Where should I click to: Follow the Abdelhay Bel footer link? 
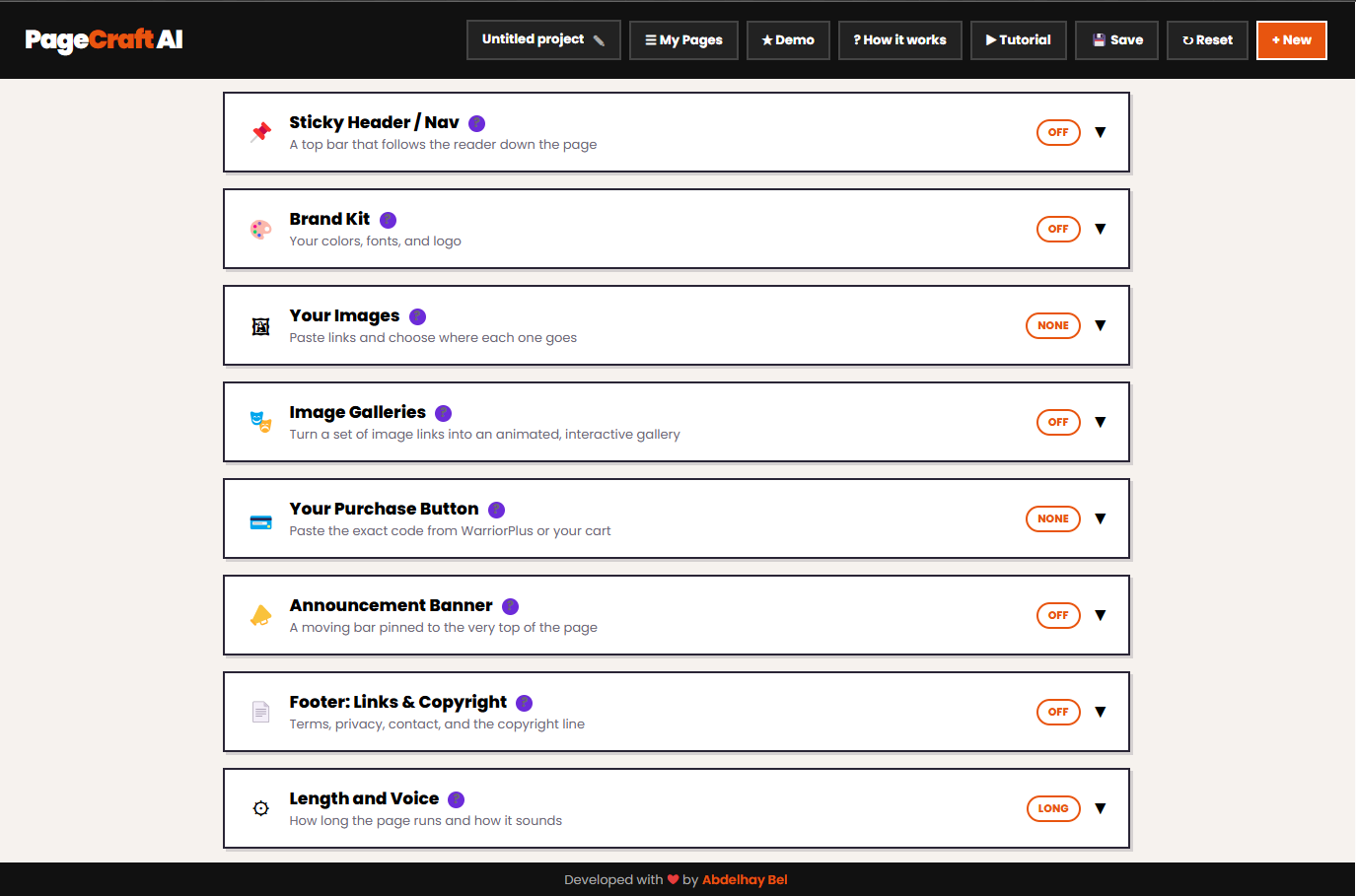[745, 879]
